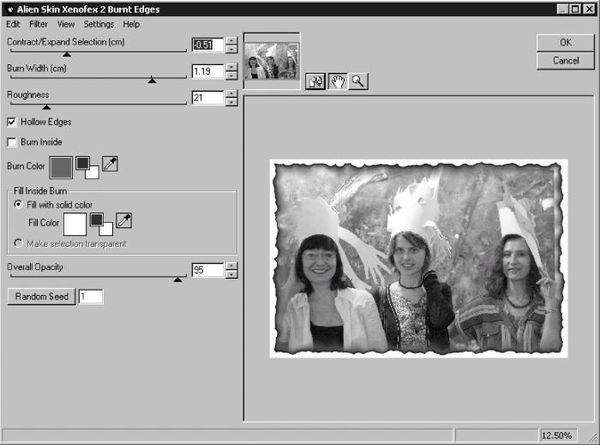Screen dimensions: 600x445
Task: Increase Burn Width with the up arrow
Action: [231, 67]
